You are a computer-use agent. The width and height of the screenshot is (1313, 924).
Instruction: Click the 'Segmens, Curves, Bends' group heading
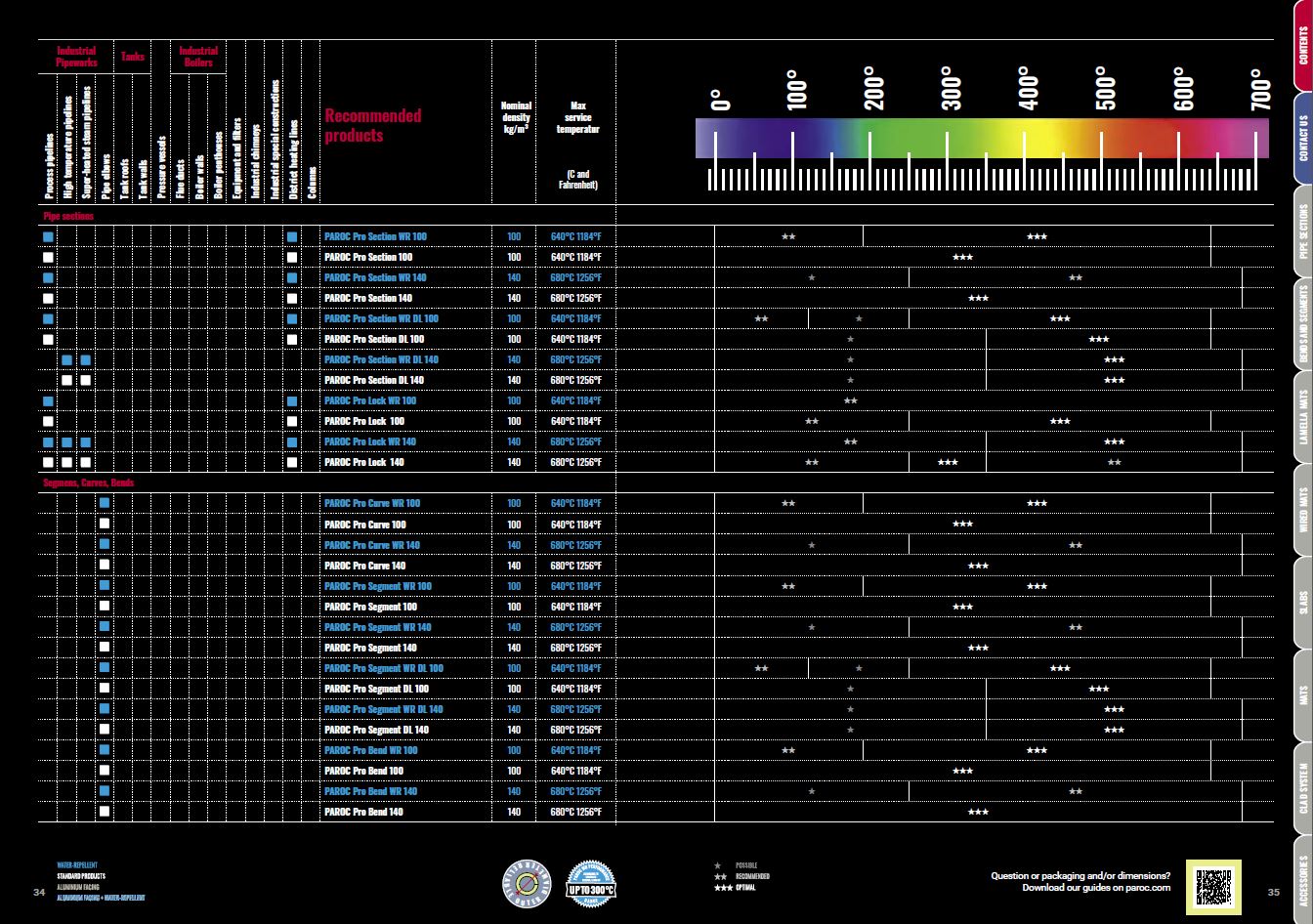[x=89, y=483]
